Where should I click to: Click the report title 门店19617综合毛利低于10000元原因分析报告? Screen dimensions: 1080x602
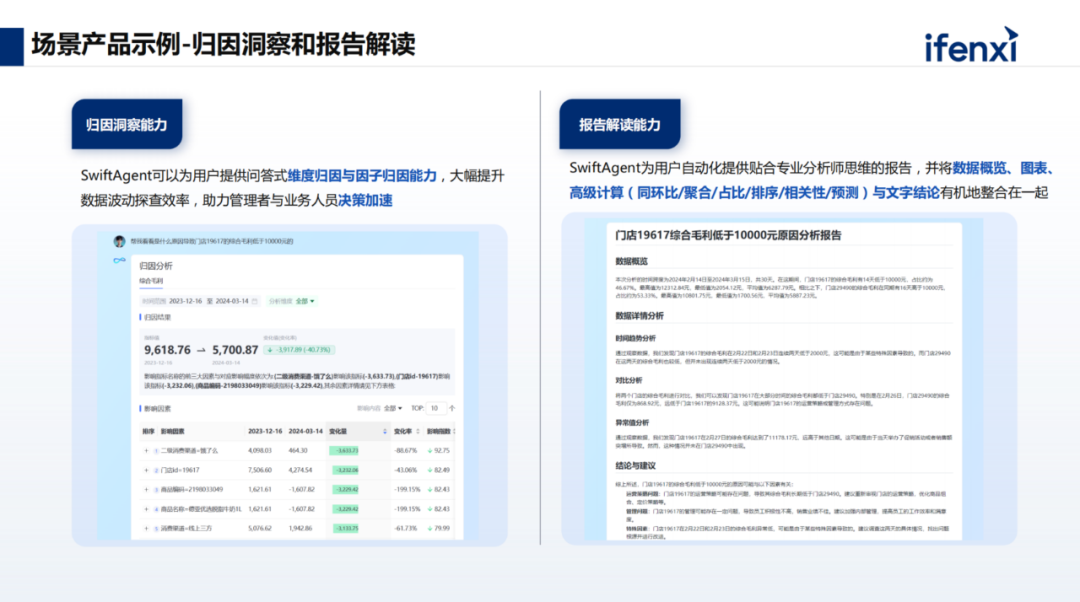(x=728, y=235)
